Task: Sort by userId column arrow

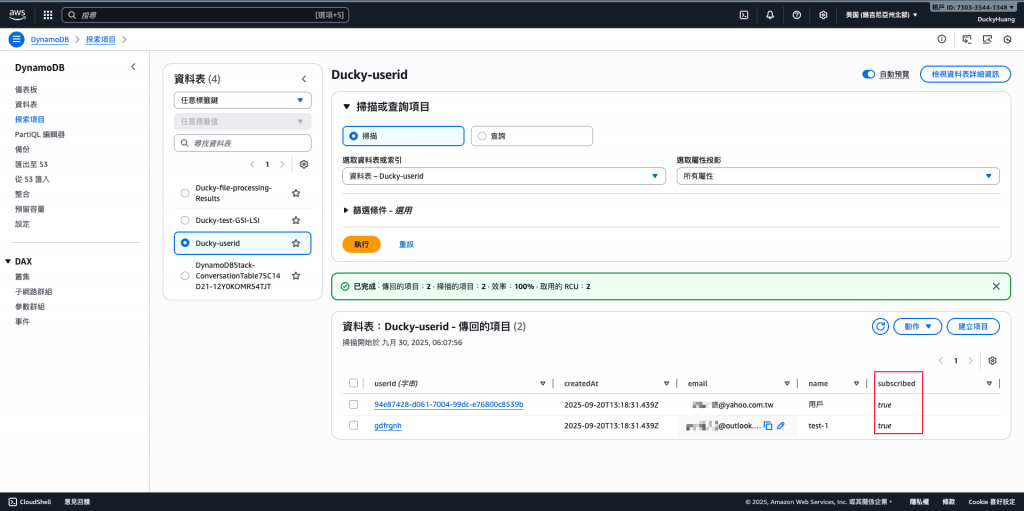Action: (542, 384)
